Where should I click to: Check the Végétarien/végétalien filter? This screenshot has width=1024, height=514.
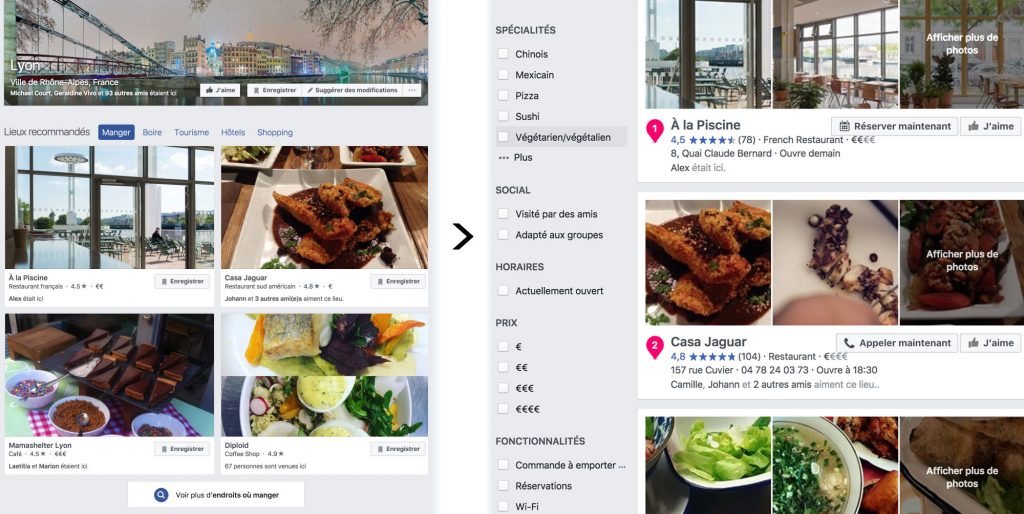click(503, 137)
